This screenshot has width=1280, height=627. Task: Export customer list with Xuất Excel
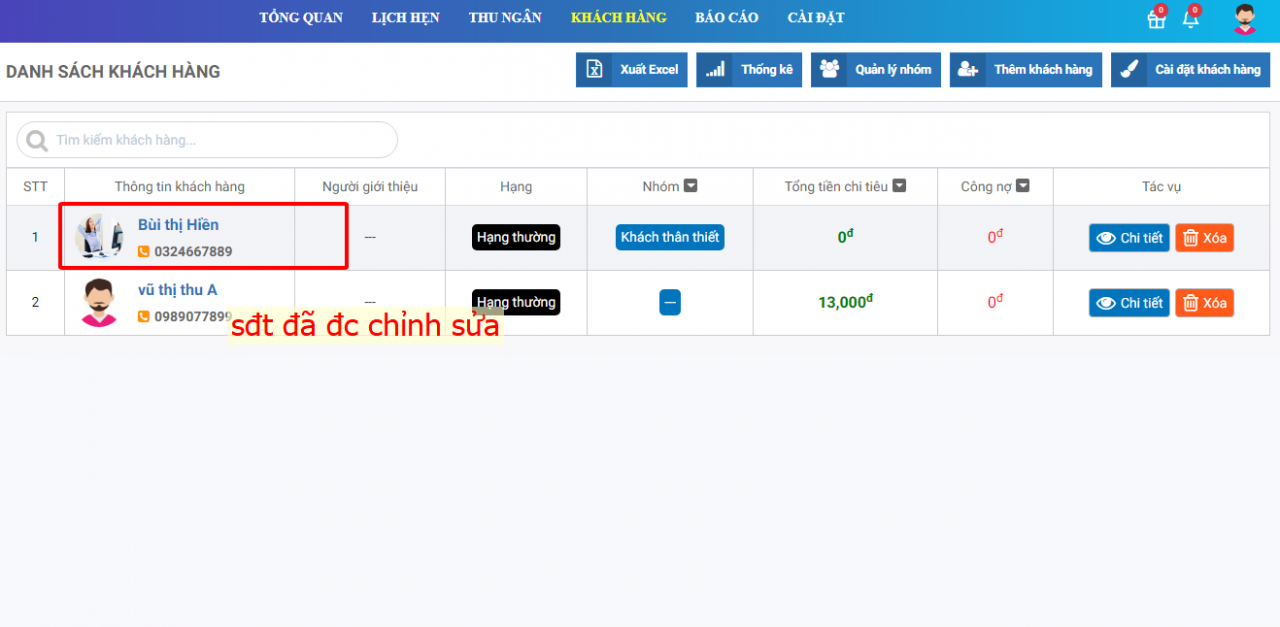point(631,70)
